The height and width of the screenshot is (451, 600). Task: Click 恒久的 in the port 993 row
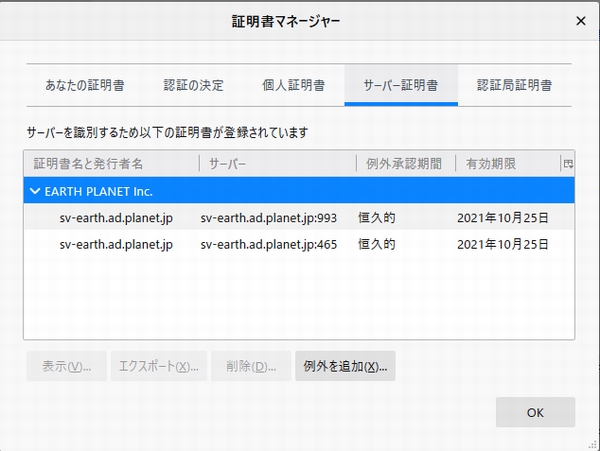point(377,218)
